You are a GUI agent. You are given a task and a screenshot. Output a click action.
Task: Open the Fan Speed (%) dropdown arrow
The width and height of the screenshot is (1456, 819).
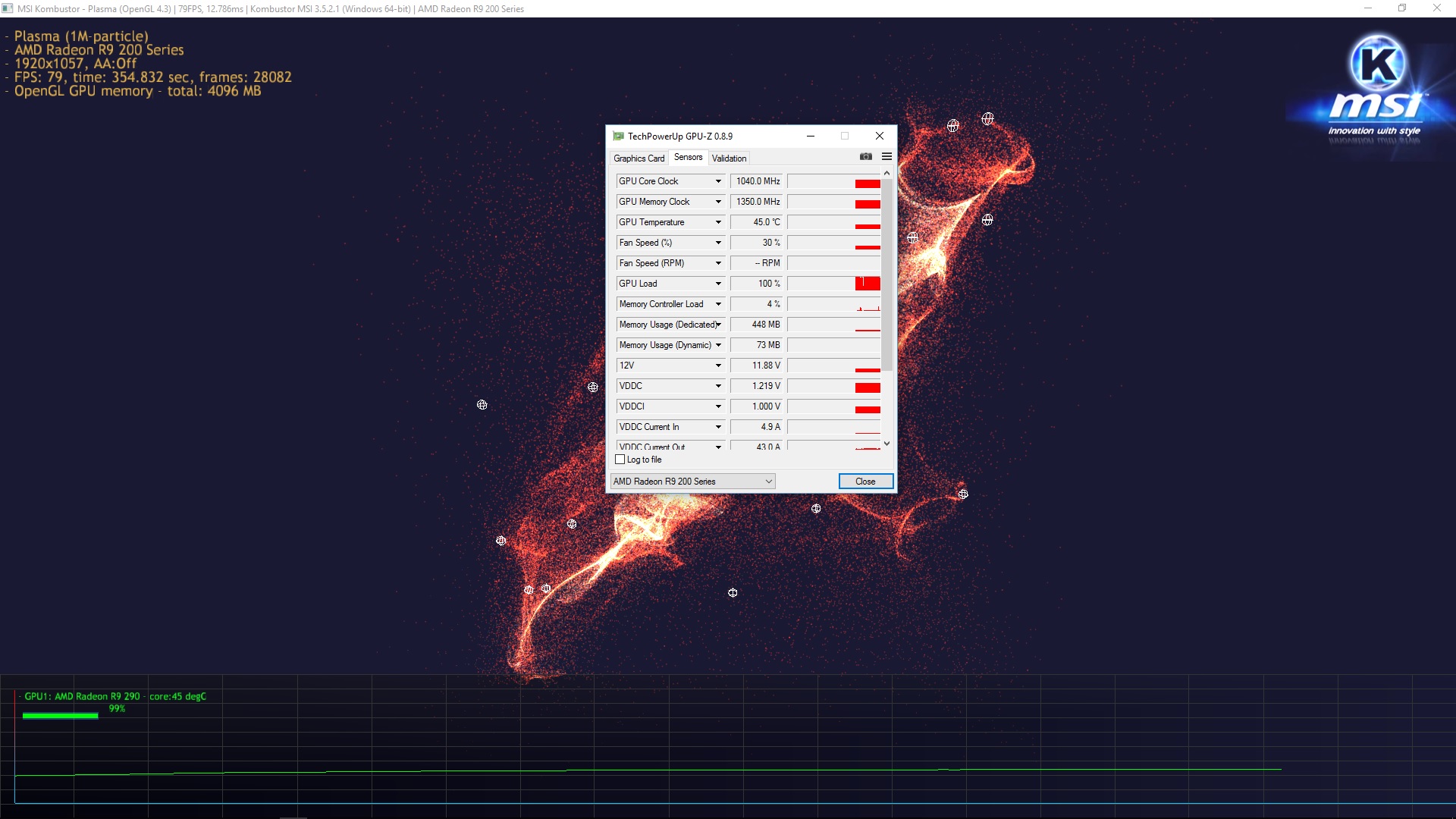click(x=718, y=243)
